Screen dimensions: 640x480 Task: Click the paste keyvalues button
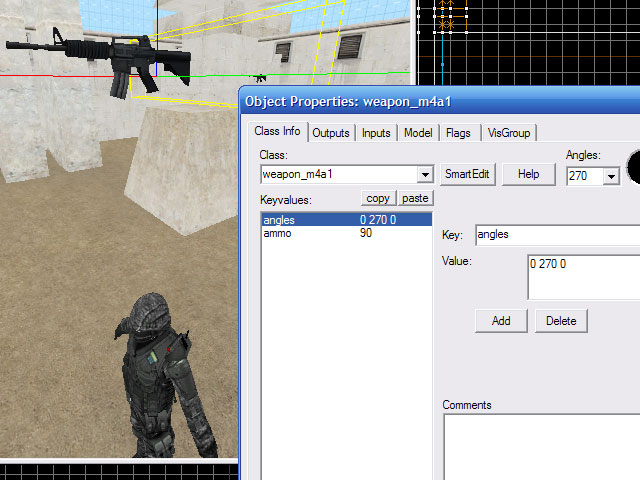(x=415, y=198)
